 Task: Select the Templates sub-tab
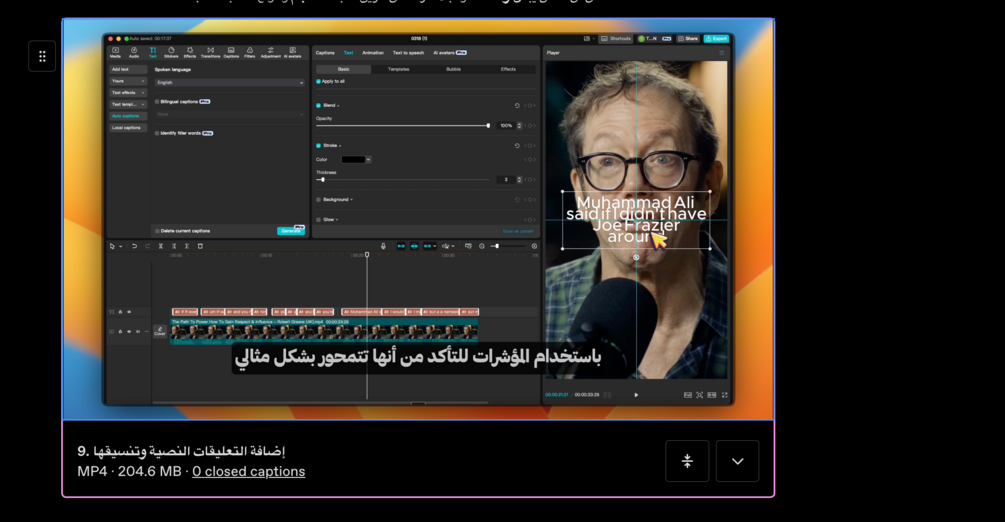(x=399, y=69)
